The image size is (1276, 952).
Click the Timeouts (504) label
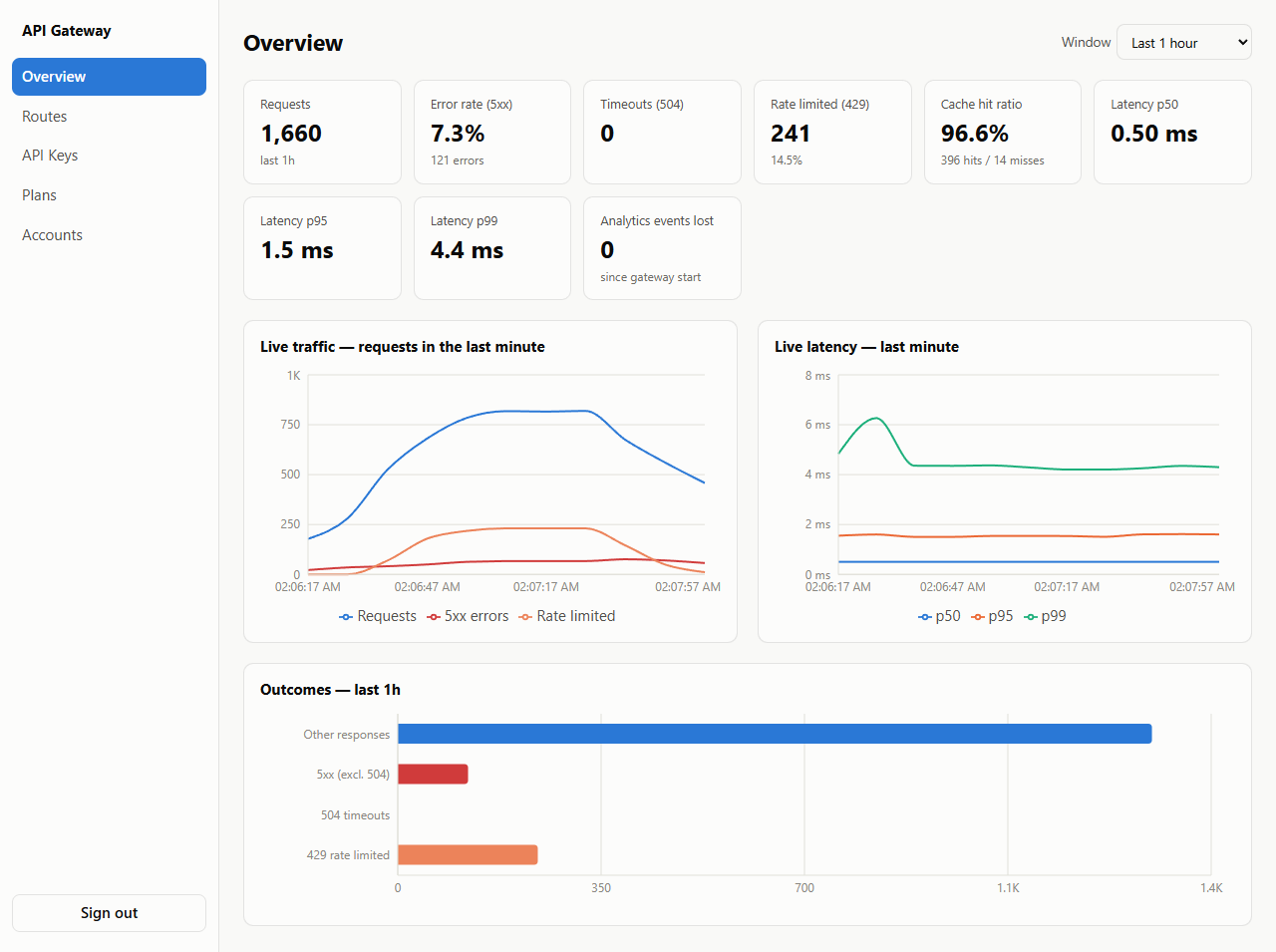[x=642, y=104]
